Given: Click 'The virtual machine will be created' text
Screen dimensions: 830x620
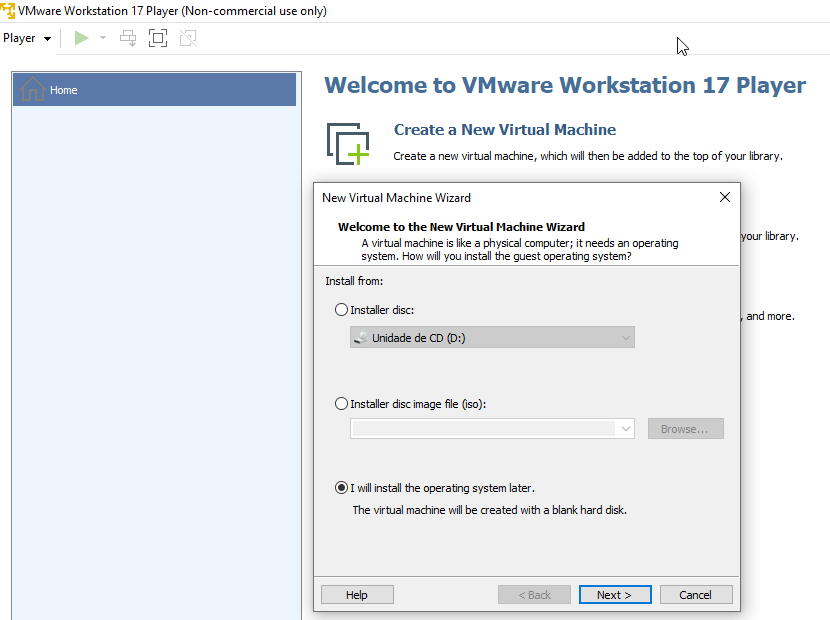Looking at the screenshot, I should [489, 510].
